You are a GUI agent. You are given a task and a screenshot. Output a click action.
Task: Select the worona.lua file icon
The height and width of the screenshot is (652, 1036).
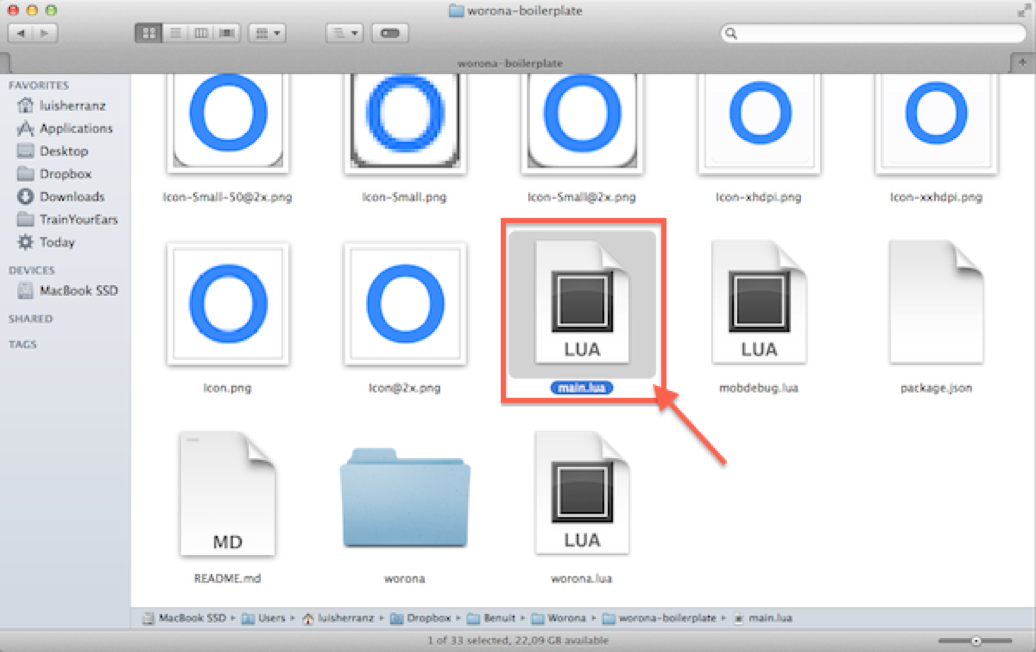pyautogui.click(x=581, y=494)
